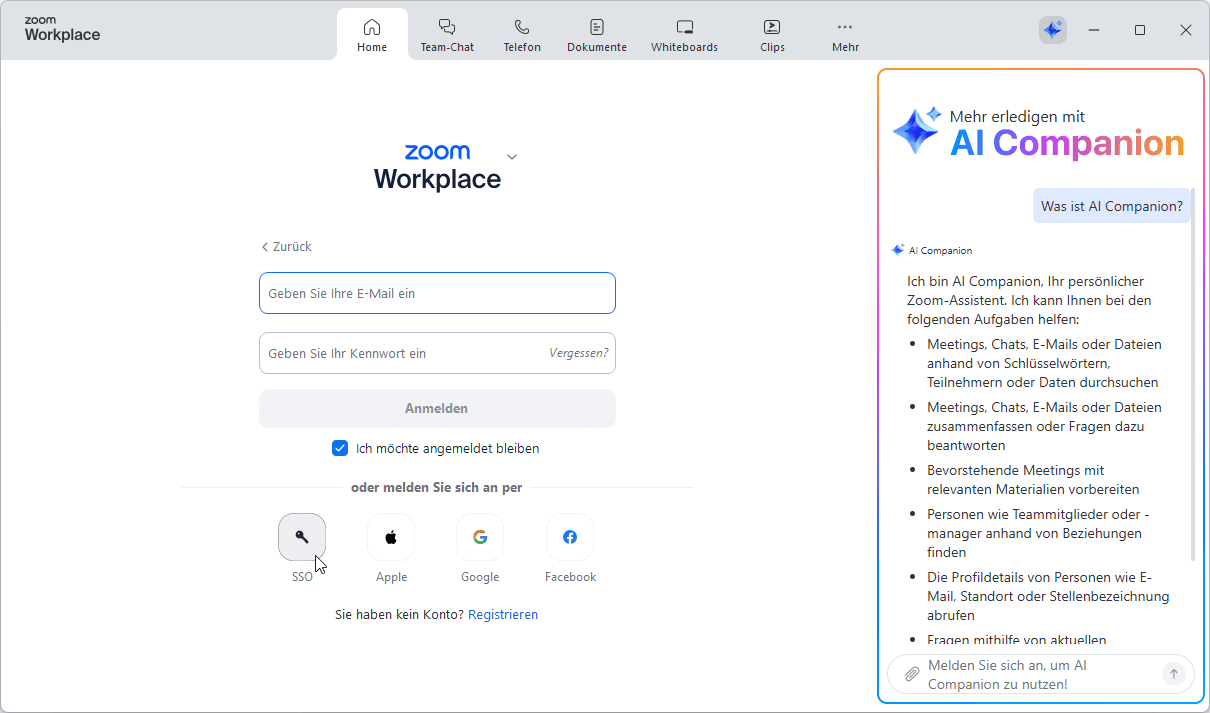This screenshot has width=1210, height=713.
Task: Minimize the Zoom Workplace window
Action: point(1094,30)
